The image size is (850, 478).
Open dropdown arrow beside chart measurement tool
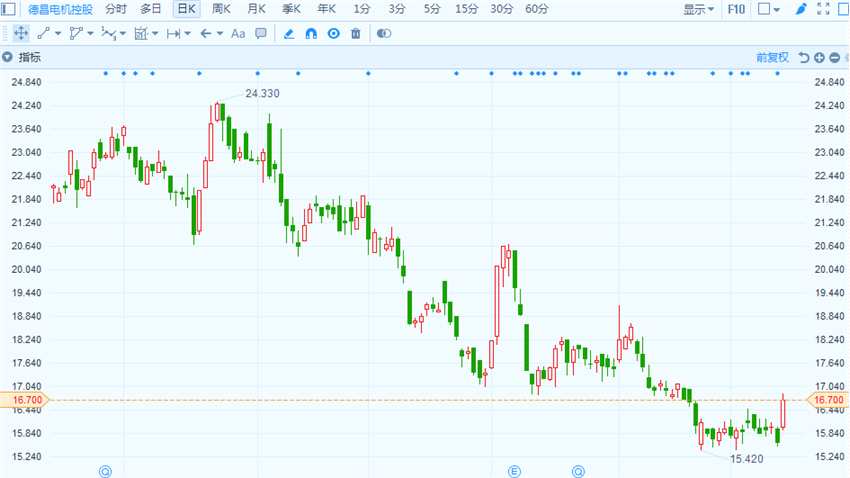pos(155,34)
